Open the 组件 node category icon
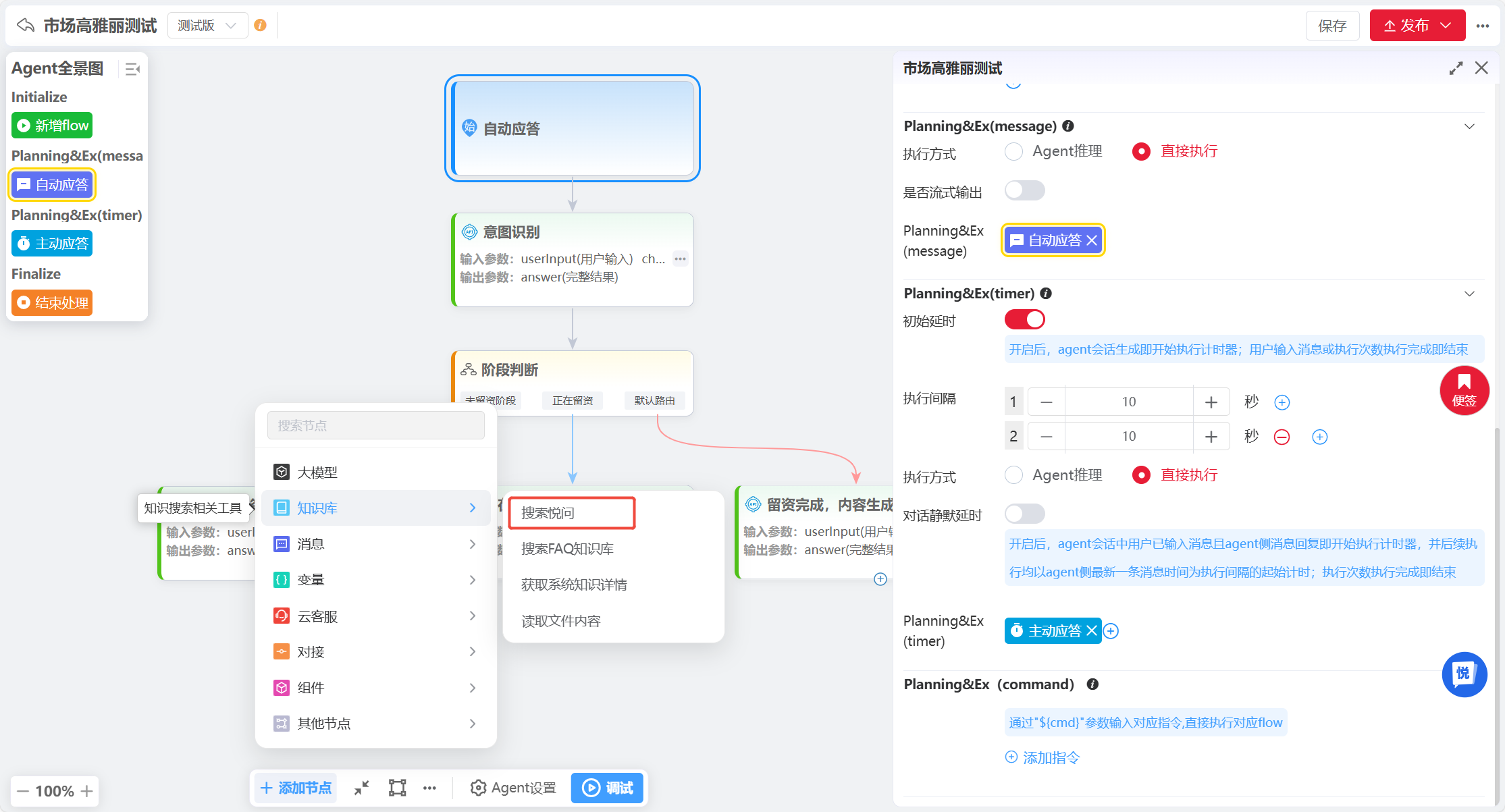Screen dimensions: 1505x812 pyautogui.click(x=282, y=687)
